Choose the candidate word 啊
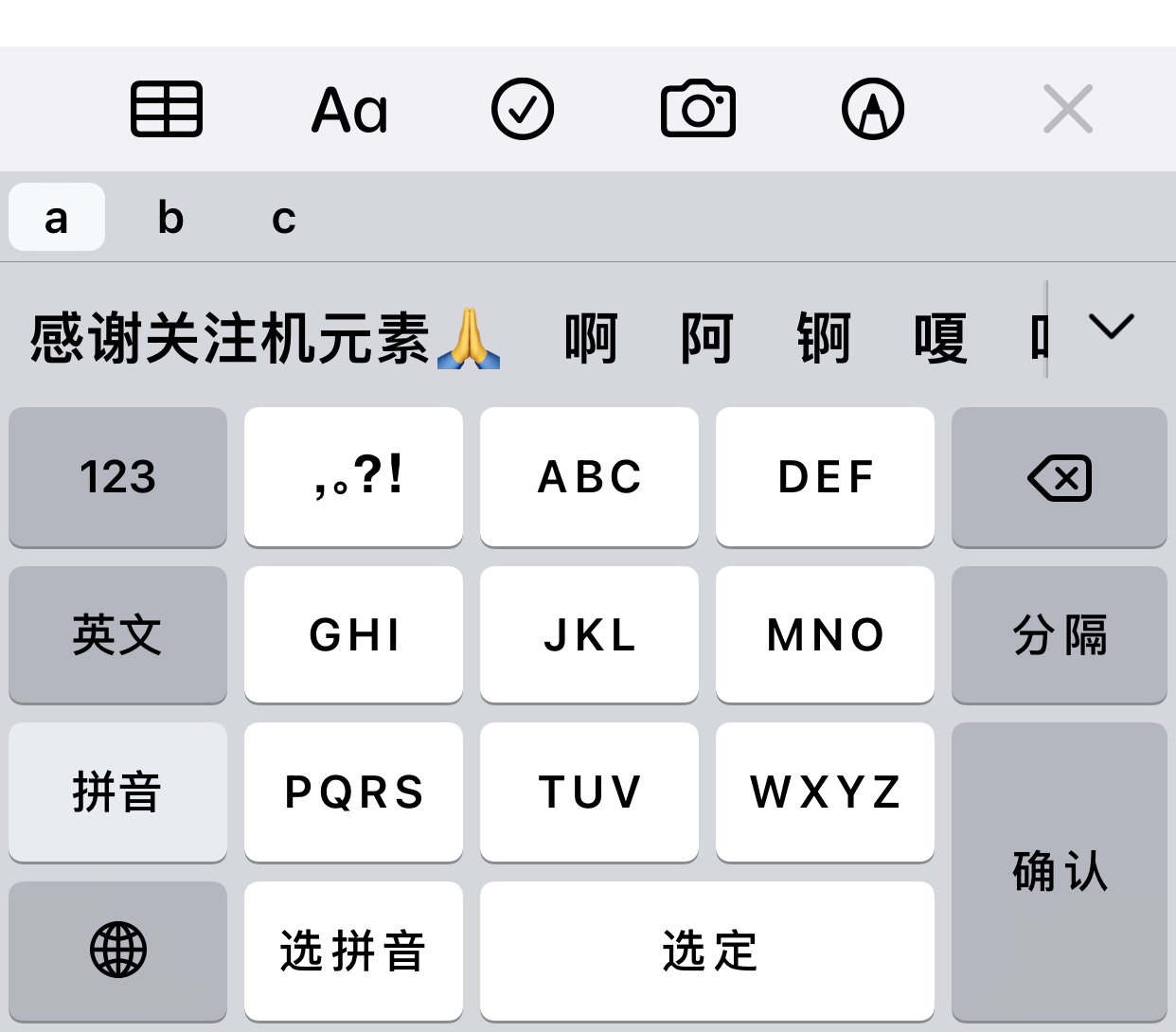 590,338
